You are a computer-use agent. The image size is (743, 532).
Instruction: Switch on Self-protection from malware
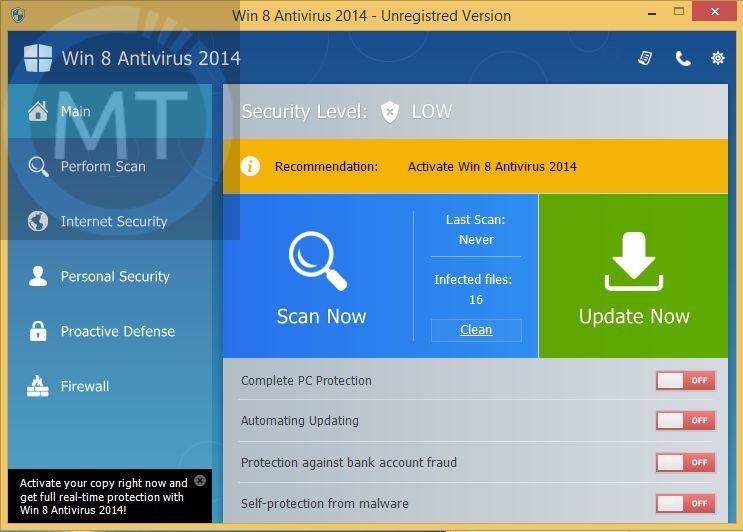point(686,504)
